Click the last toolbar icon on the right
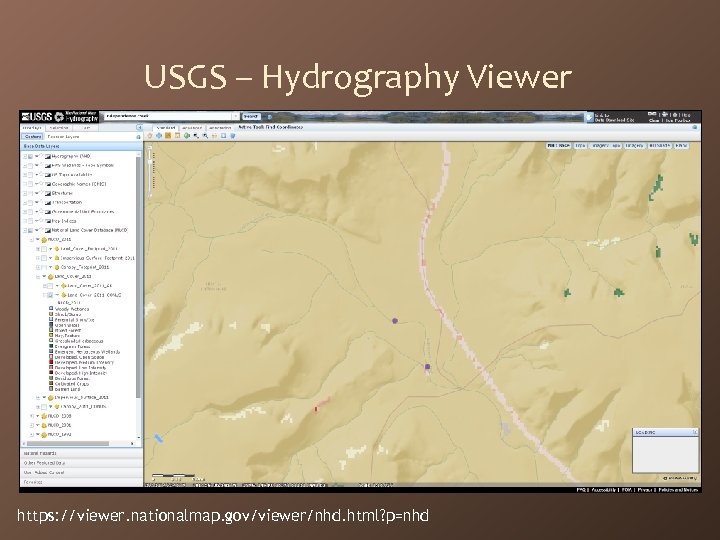 (x=233, y=136)
